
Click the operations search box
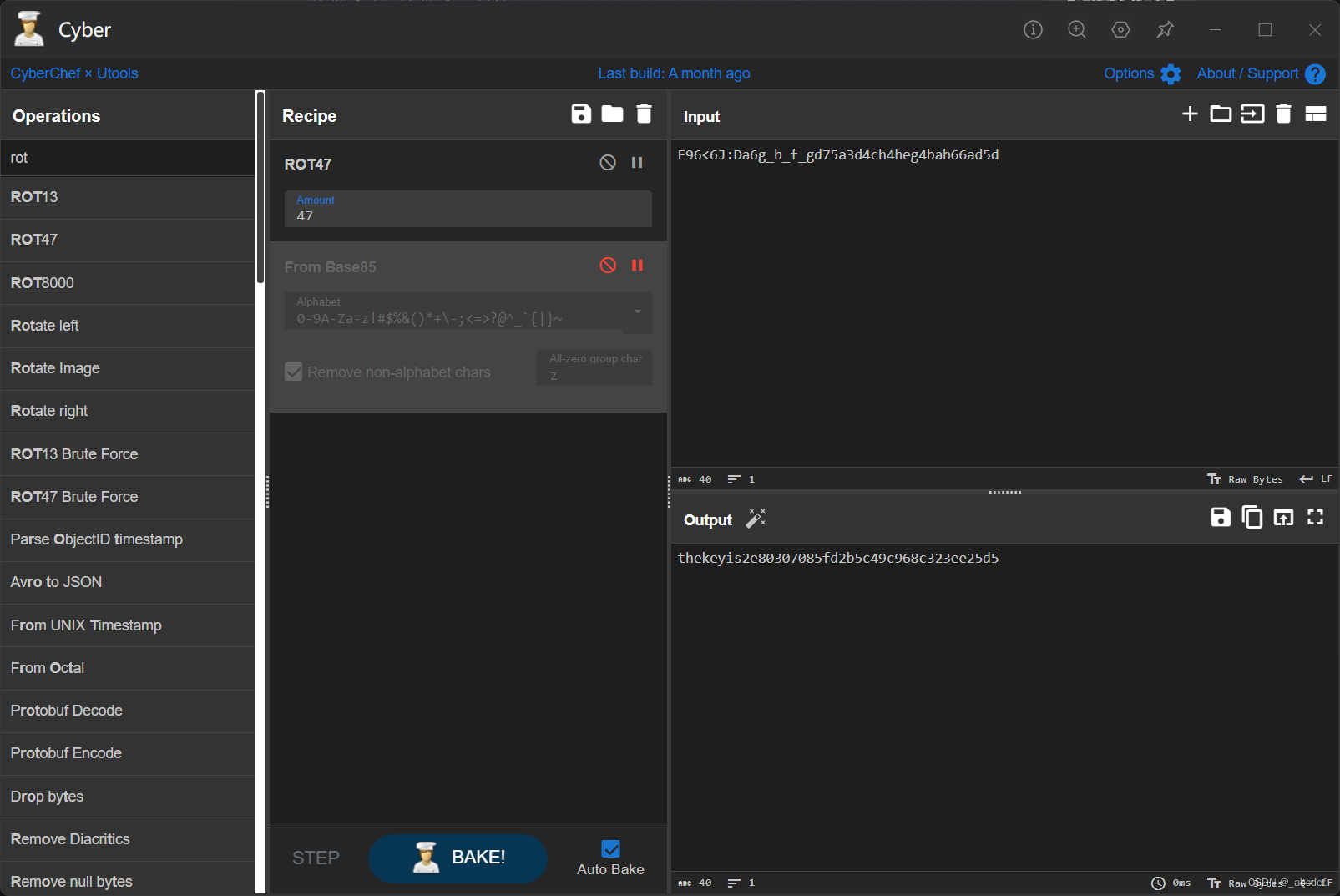(127, 158)
